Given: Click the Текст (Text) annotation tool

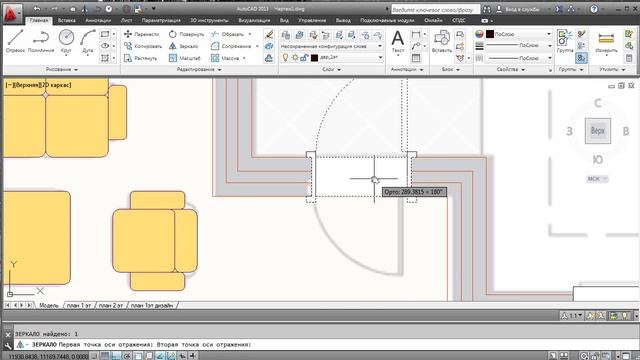Looking at the screenshot, I should click(398, 42).
